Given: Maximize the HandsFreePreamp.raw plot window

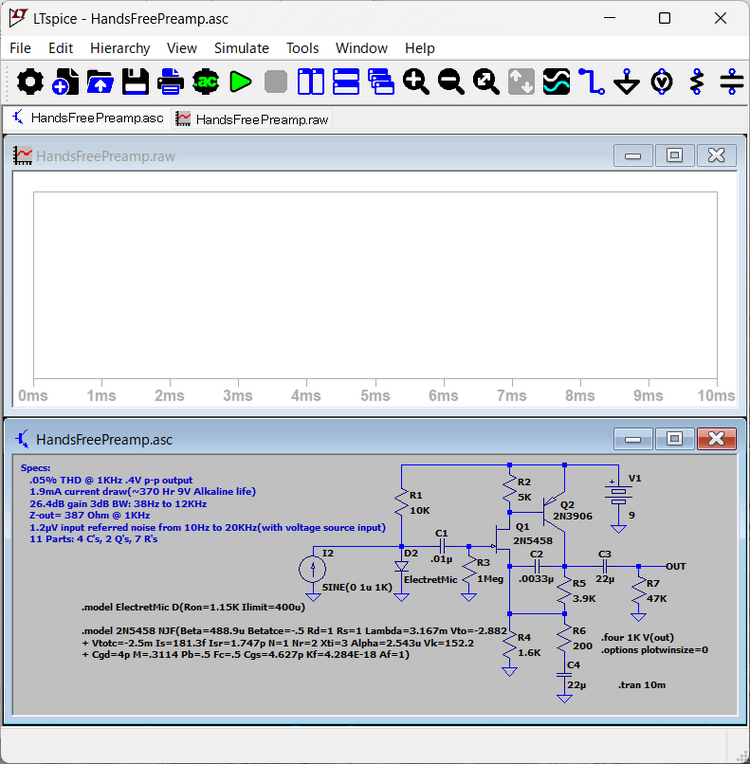Looking at the screenshot, I should [x=674, y=155].
